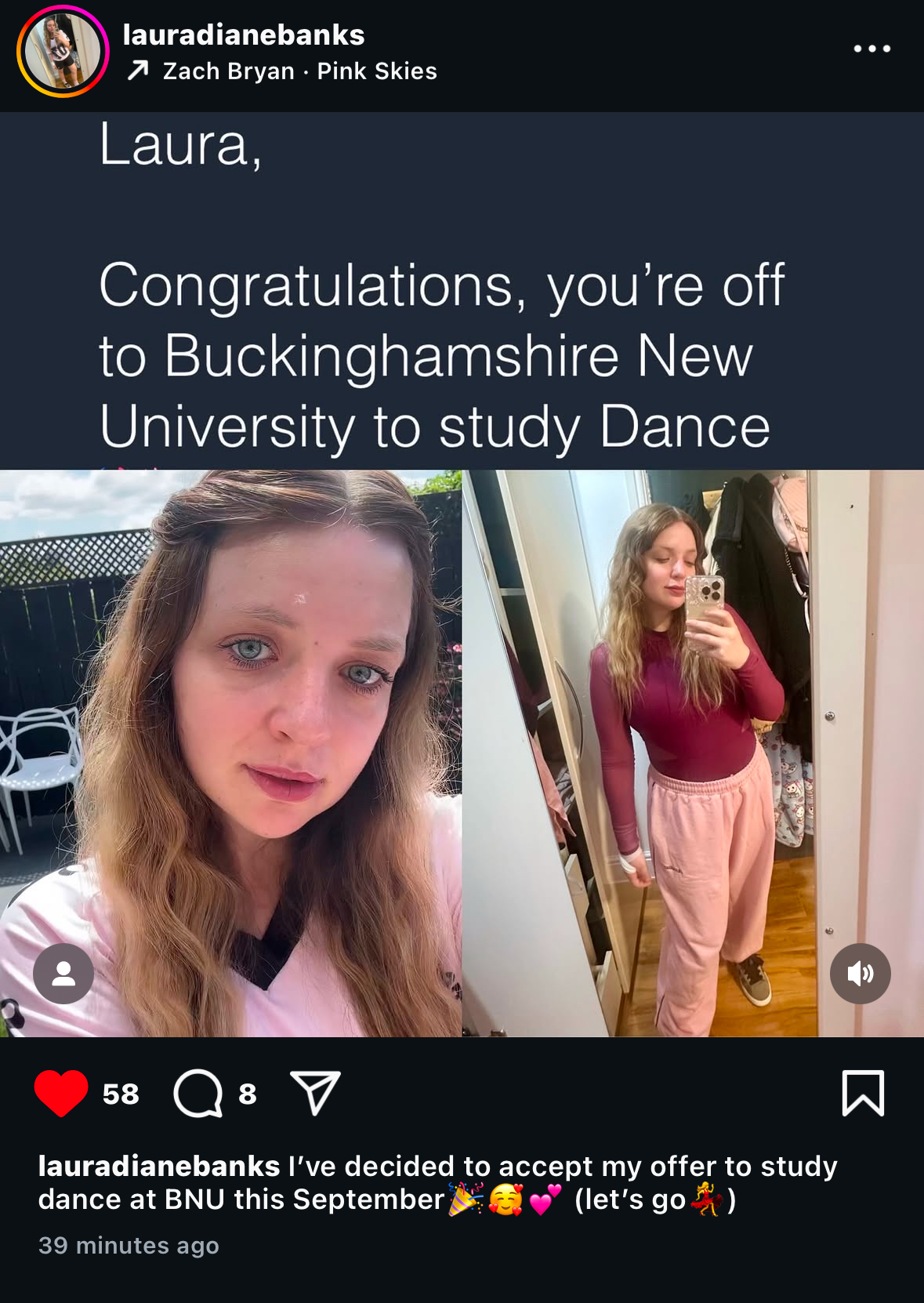
Task: Tap the '39 minutes ago' timestamp
Action: click(x=129, y=1245)
